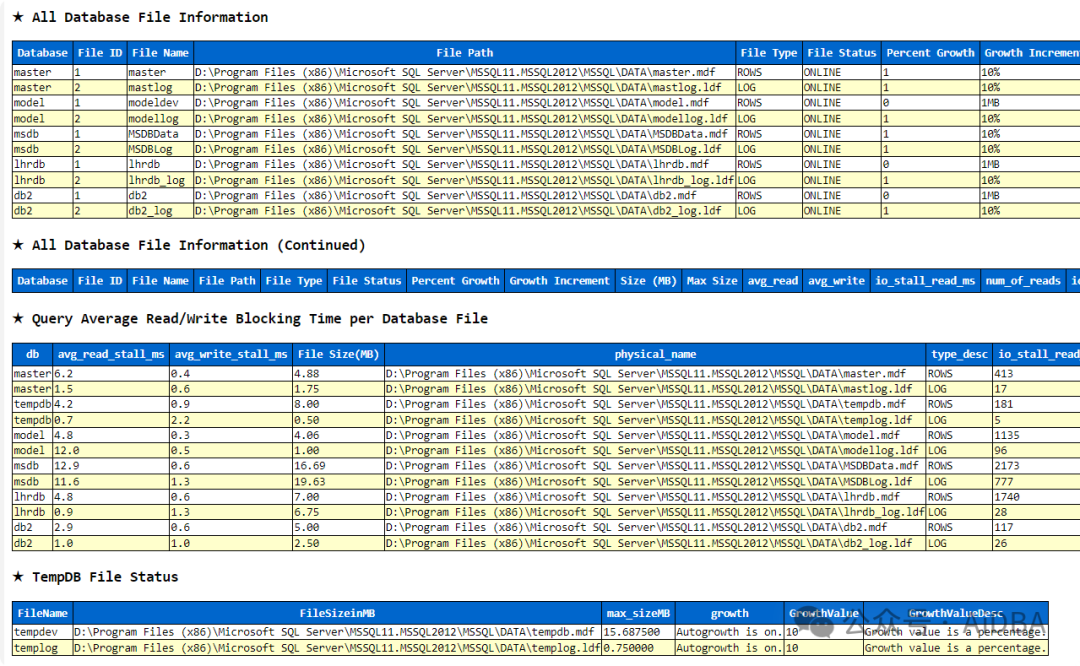Select the 'db2_log' file name cell
Image resolution: width=1080 pixels, height=666 pixels.
coord(160,211)
